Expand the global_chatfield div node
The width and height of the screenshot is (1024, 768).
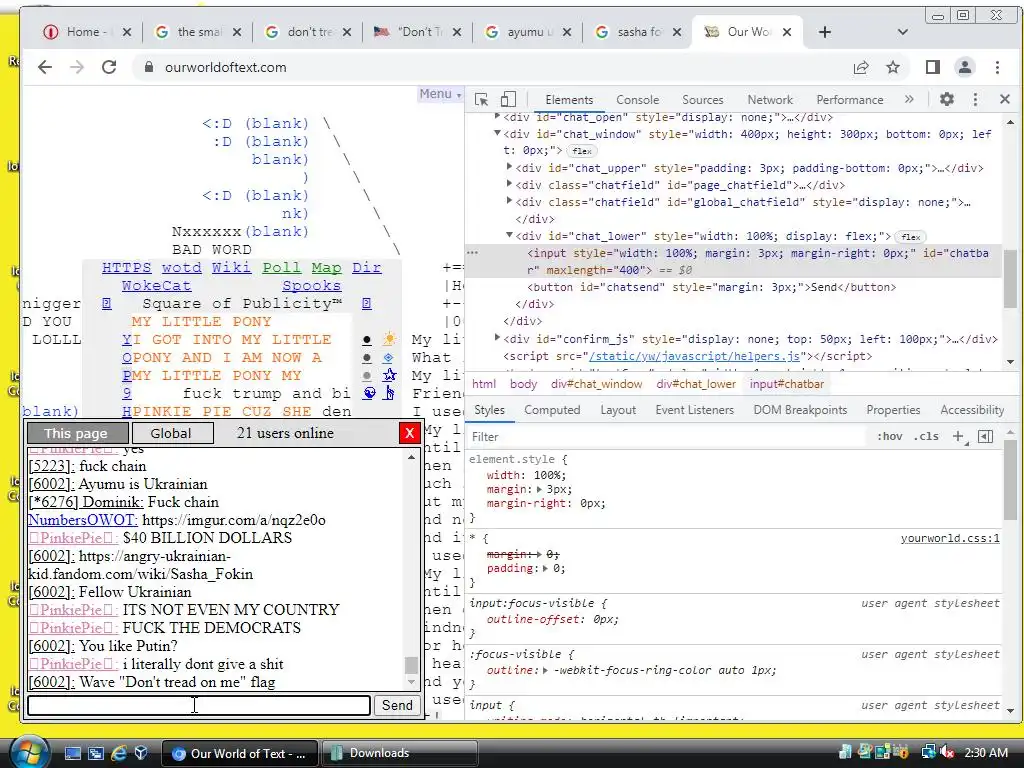point(509,201)
